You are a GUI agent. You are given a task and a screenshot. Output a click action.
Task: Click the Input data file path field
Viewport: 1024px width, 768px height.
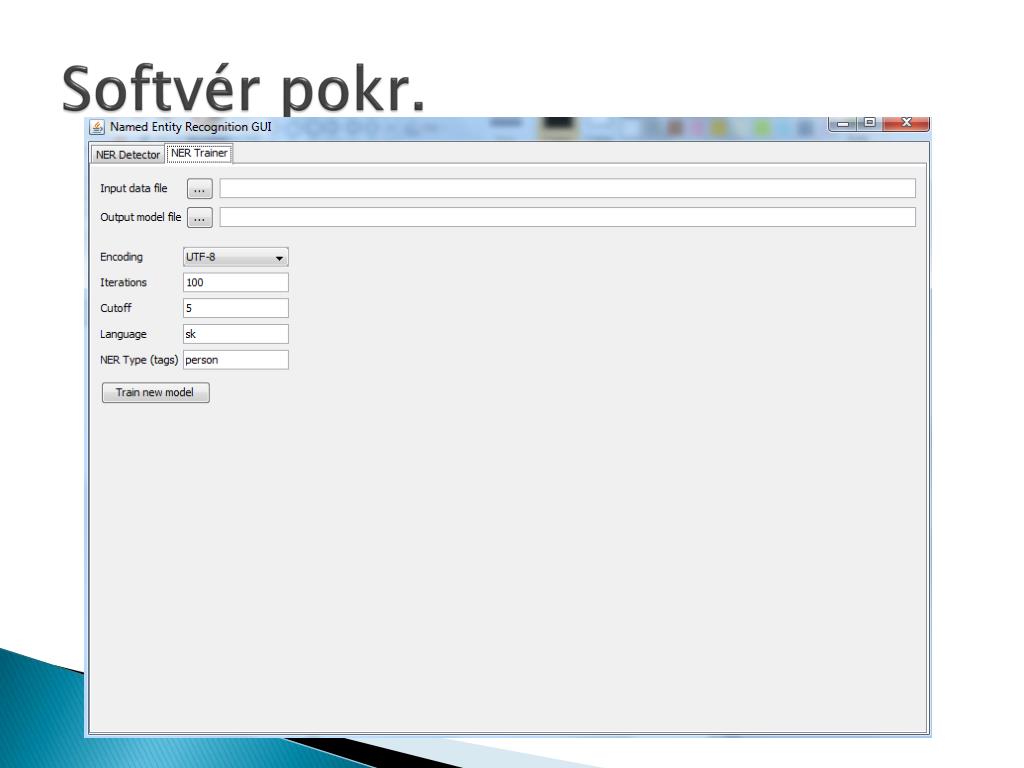568,188
